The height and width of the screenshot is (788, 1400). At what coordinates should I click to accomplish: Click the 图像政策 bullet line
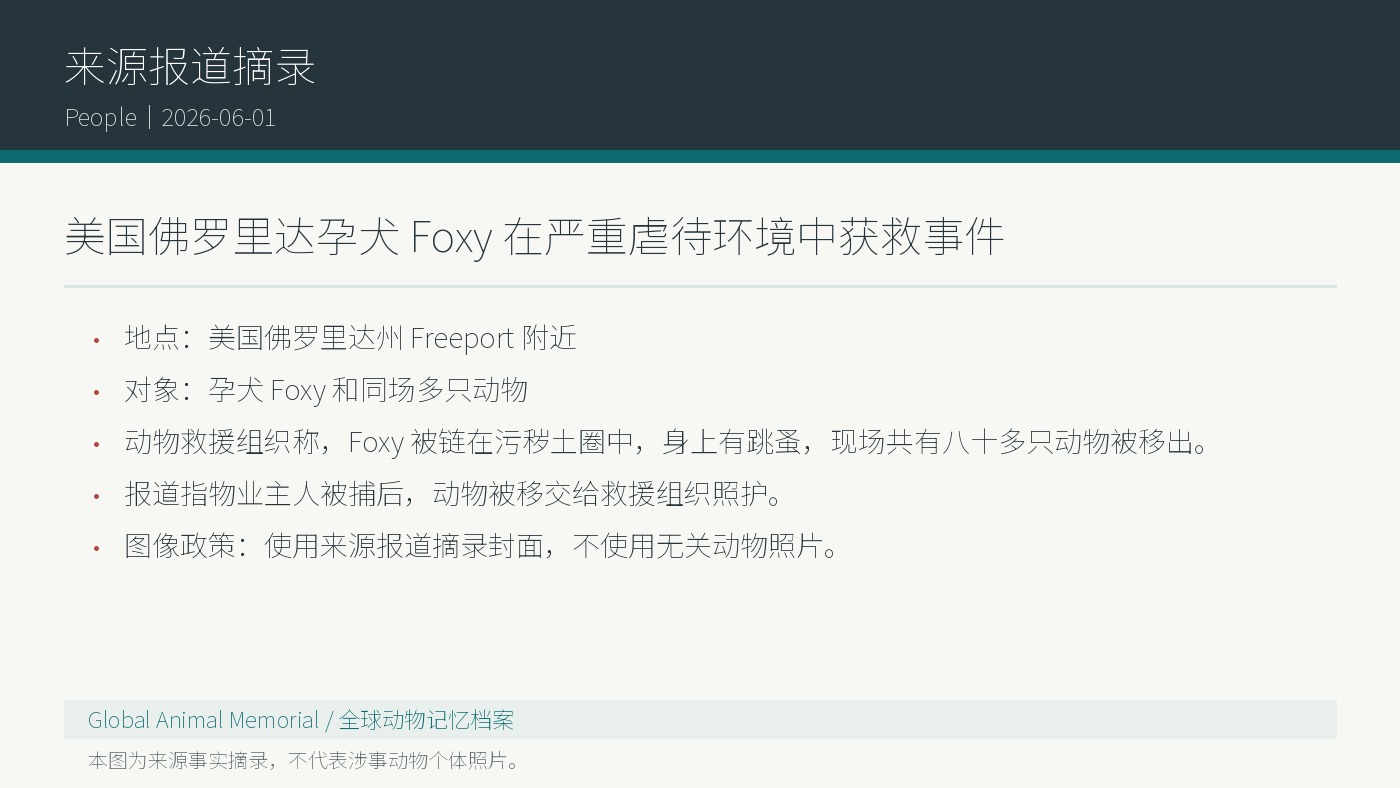pos(481,546)
